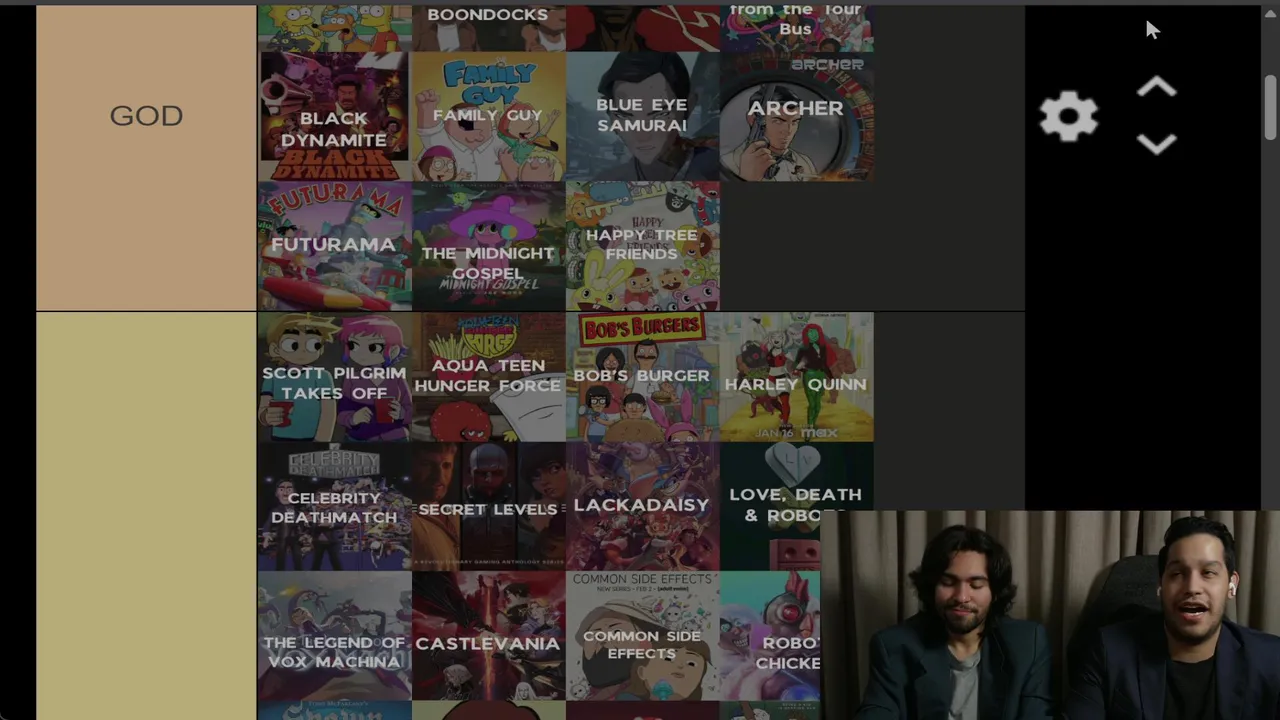Select the Black Dynamite tile

pyautogui.click(x=334, y=116)
